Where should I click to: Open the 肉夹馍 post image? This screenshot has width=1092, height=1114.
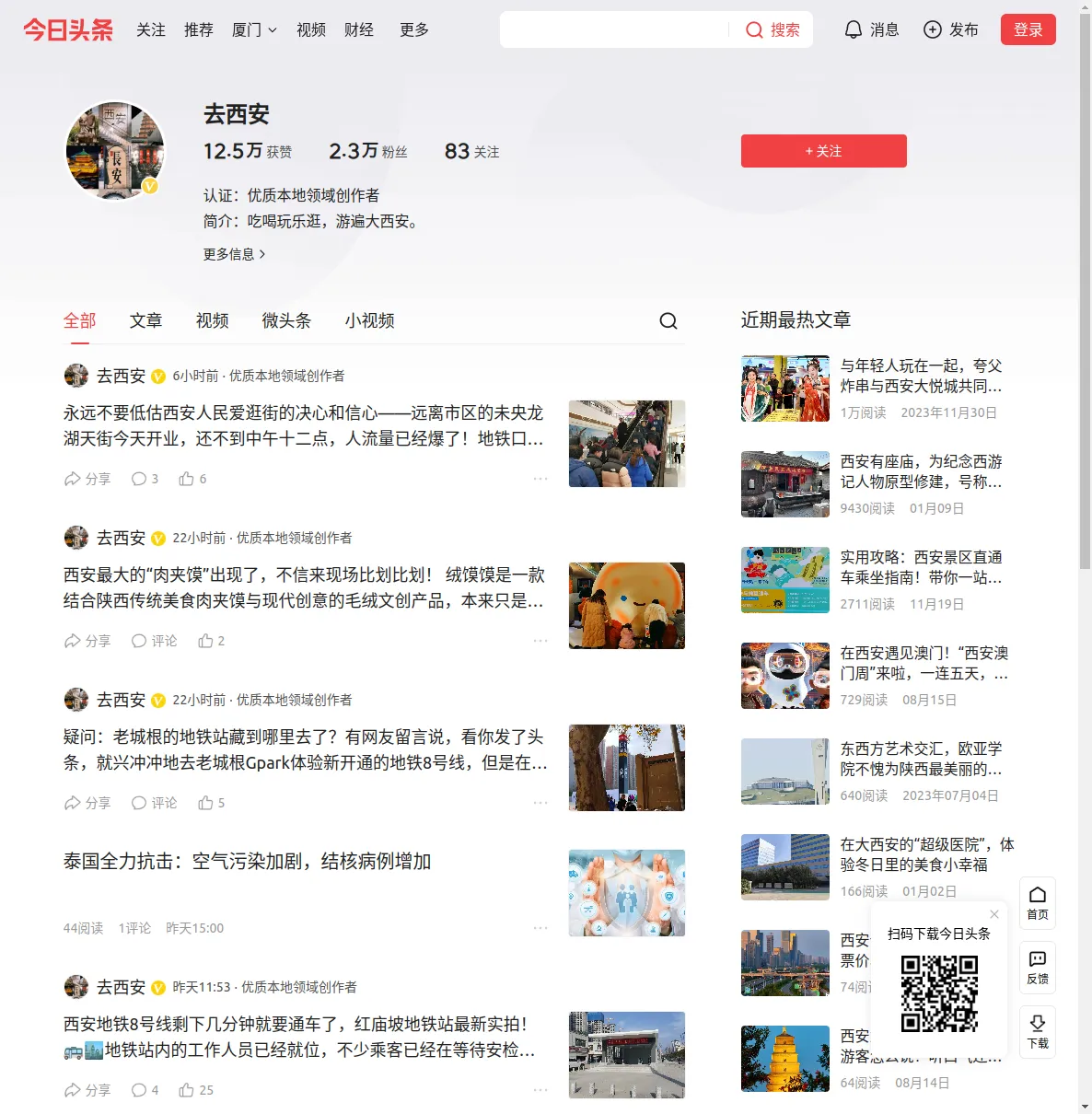coord(627,606)
